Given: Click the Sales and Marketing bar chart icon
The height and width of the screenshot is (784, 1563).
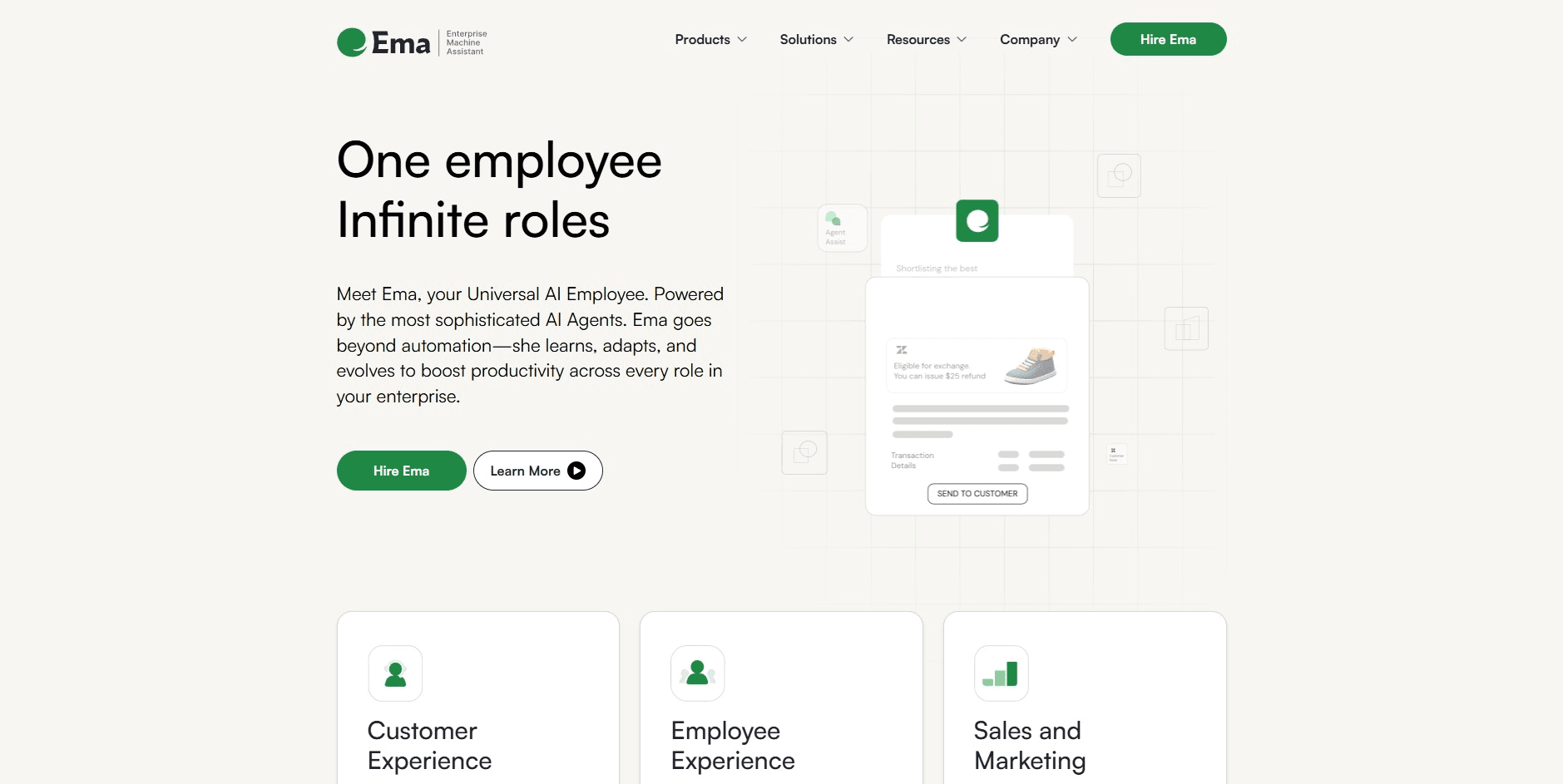Looking at the screenshot, I should pos(1001,673).
